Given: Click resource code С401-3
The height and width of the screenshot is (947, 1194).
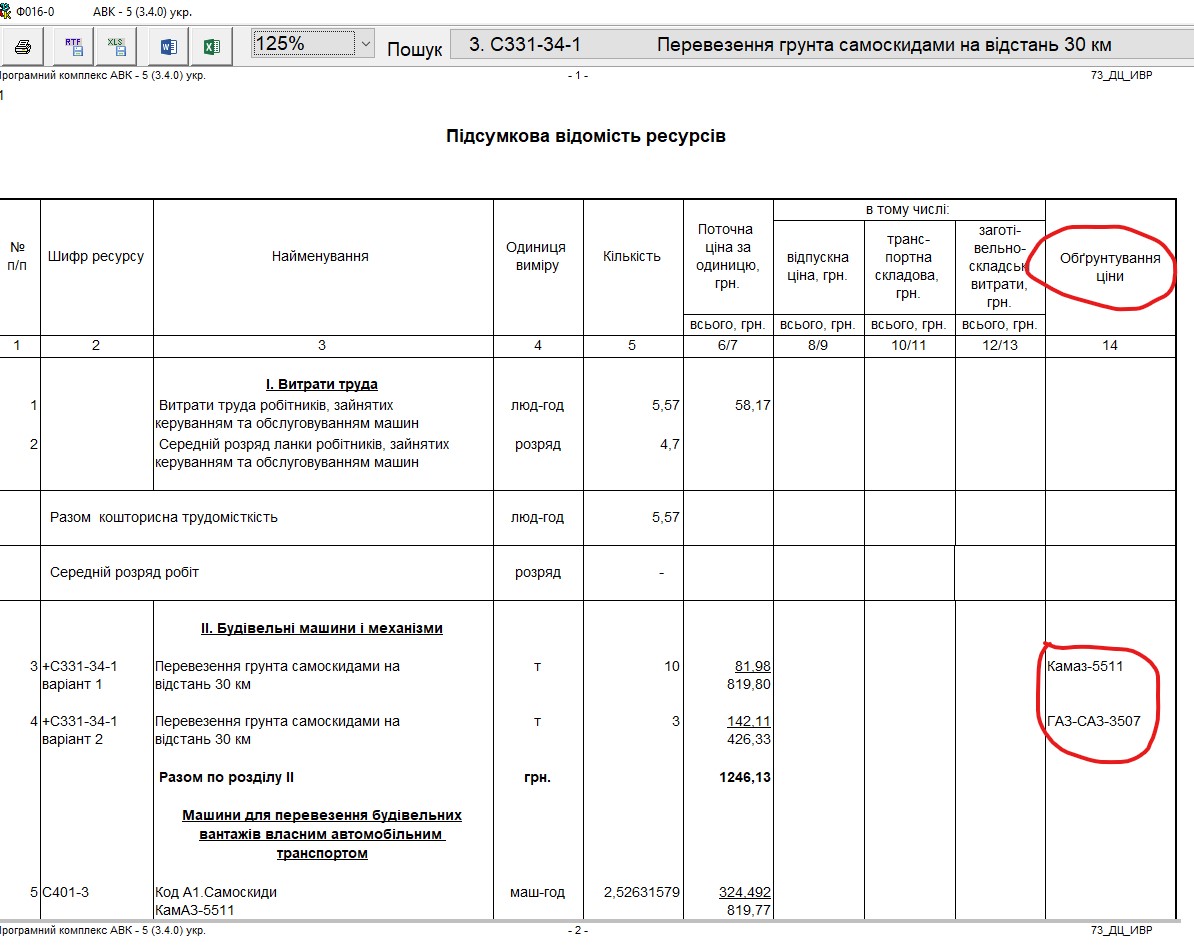Looking at the screenshot, I should pos(65,892).
